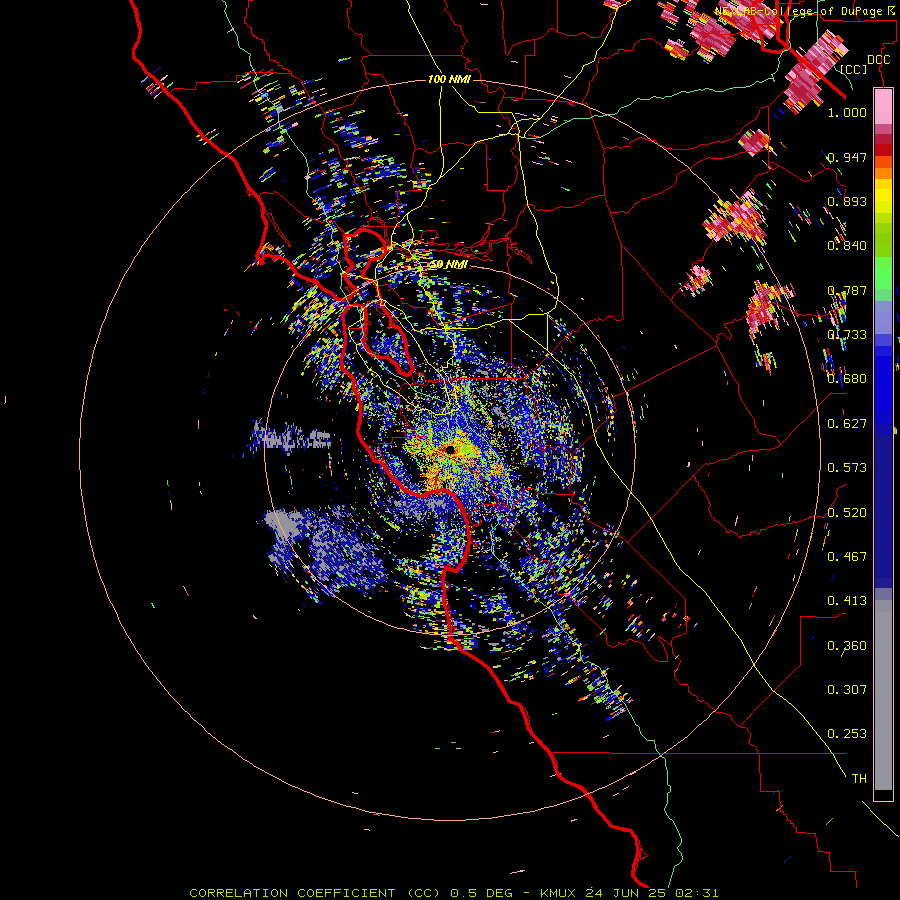Click the black radar site dot
Viewport: 900px width, 900px height.
tap(450, 450)
